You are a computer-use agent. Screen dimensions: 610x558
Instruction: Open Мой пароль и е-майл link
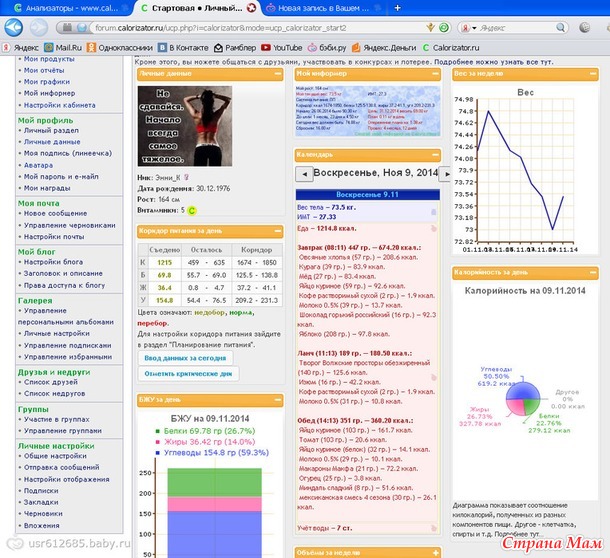click(x=61, y=177)
